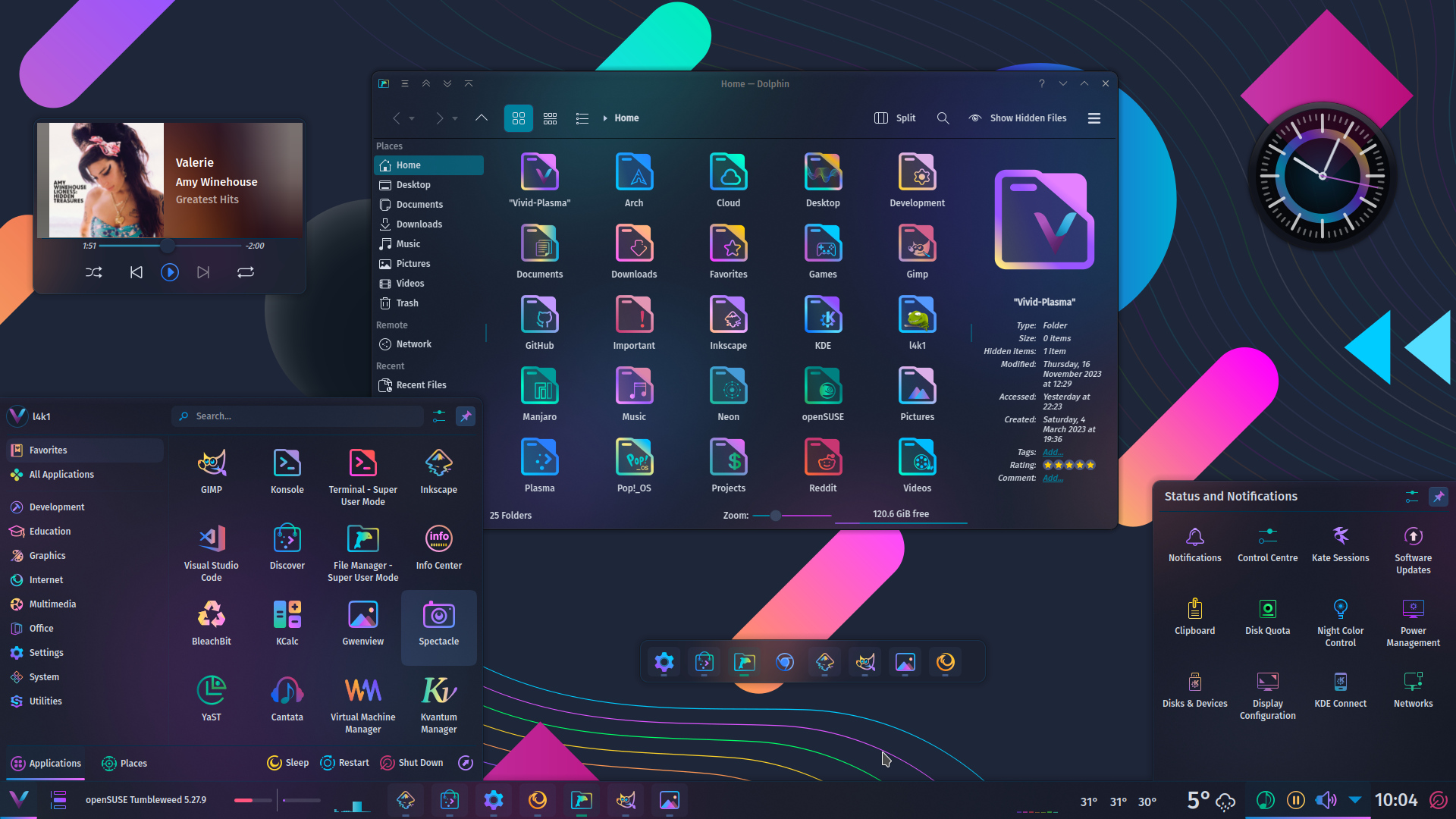1456x819 pixels.
Task: Go to Downloads in Places sidebar
Action: [429, 224]
